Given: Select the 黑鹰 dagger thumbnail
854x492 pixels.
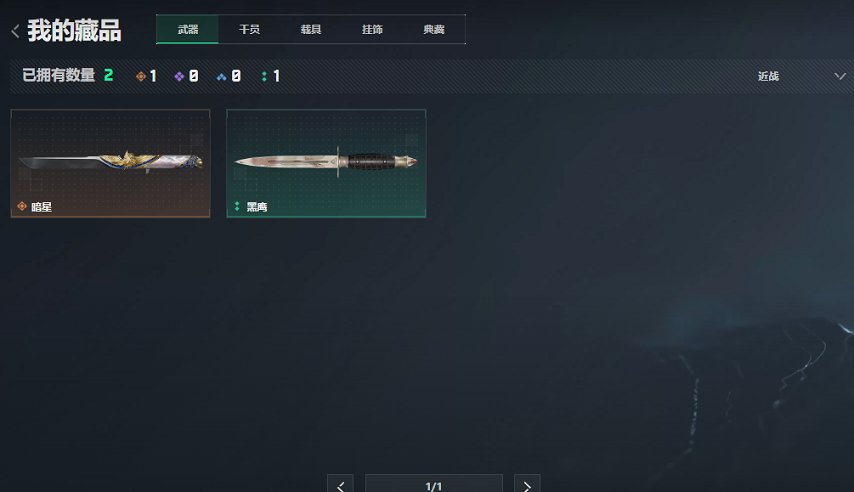Looking at the screenshot, I should tap(326, 163).
